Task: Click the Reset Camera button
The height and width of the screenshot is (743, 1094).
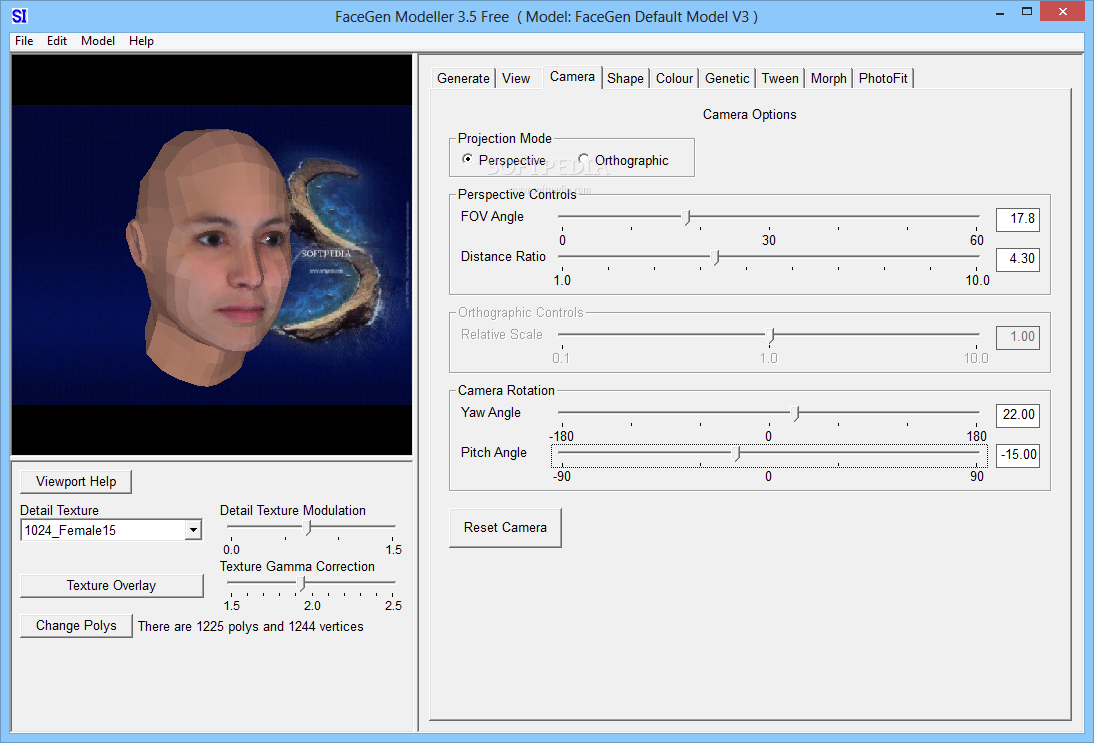Action: (505, 527)
